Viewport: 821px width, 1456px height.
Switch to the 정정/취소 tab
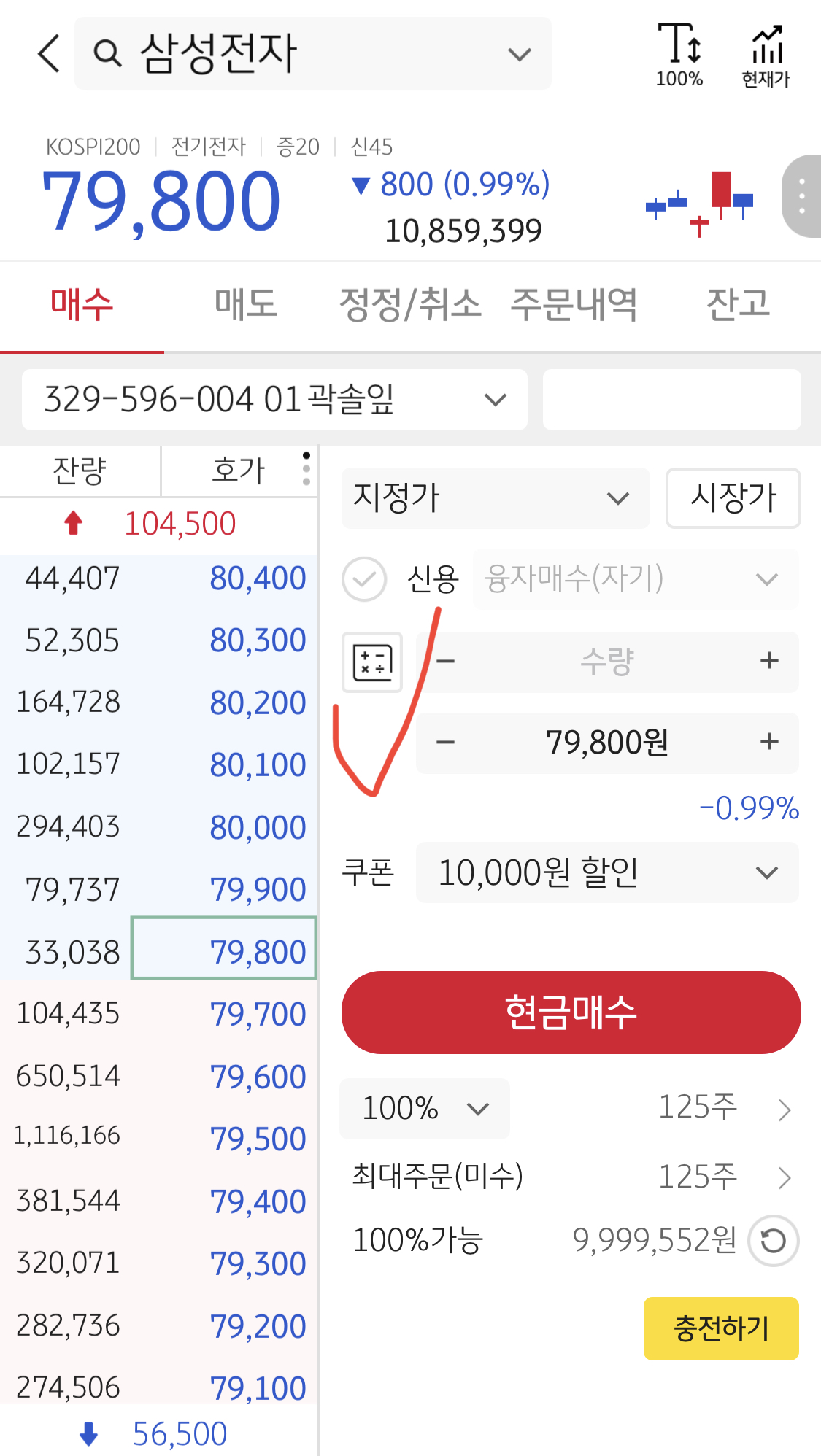click(x=410, y=305)
